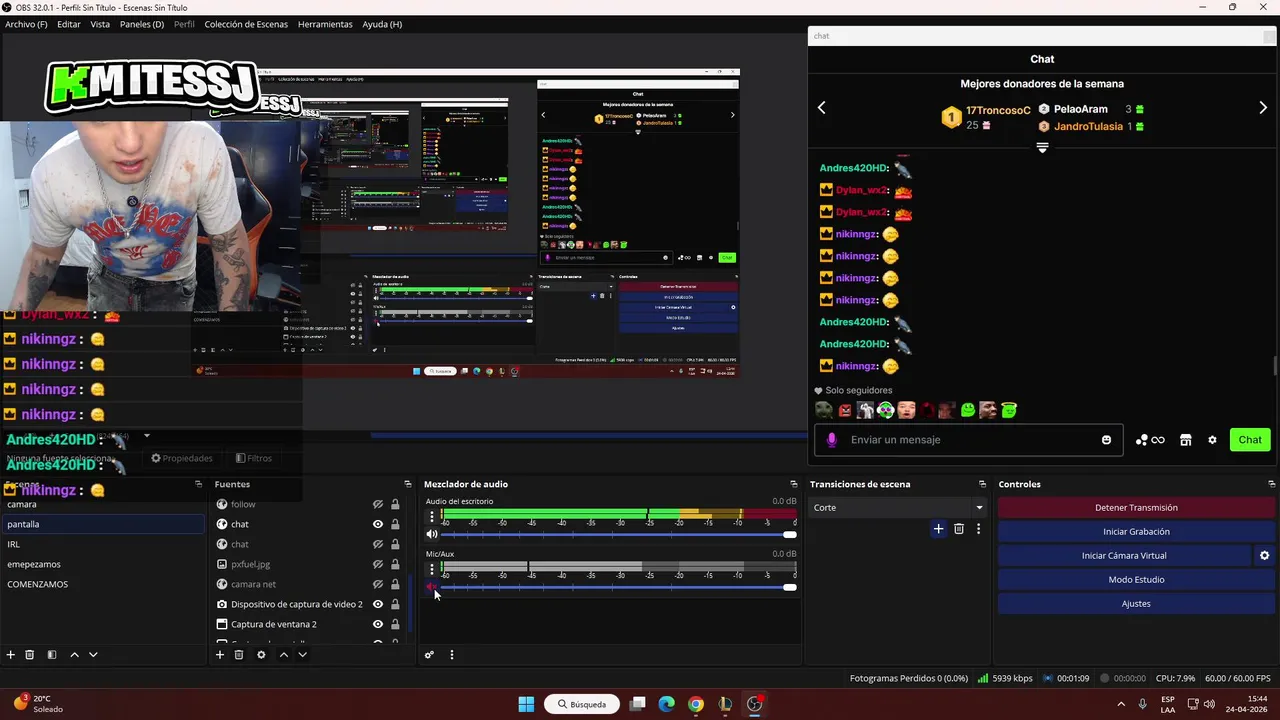Open Mic/Aux three-dot options menu
Viewport: 1280px width, 720px height.
click(432, 569)
